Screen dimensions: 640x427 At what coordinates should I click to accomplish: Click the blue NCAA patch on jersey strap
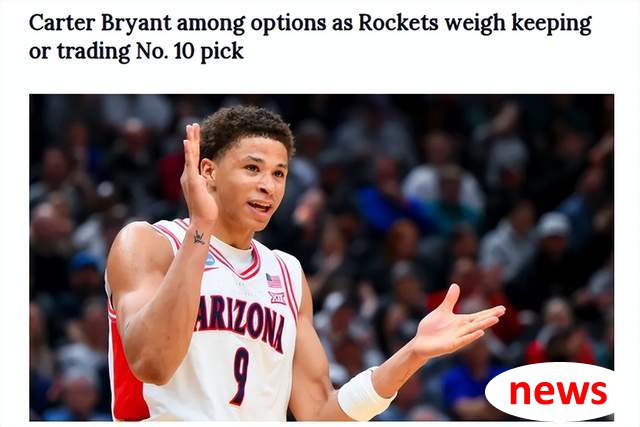click(x=210, y=260)
